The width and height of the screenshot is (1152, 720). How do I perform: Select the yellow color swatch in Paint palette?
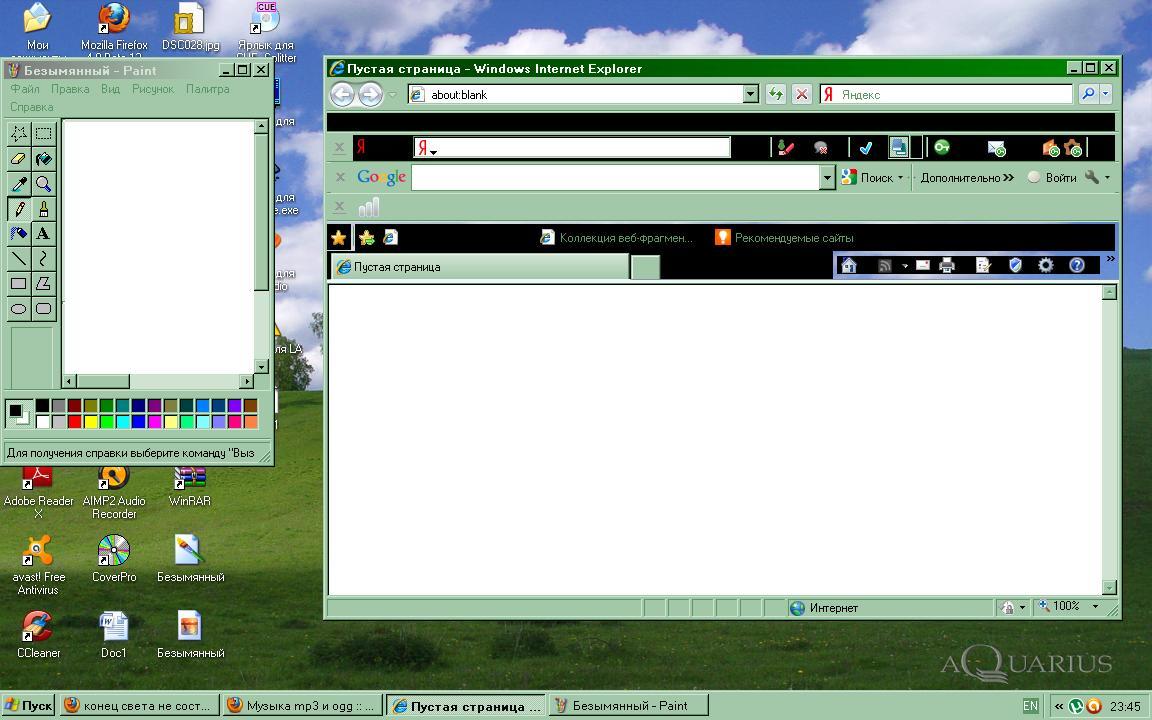pyautogui.click(x=90, y=422)
